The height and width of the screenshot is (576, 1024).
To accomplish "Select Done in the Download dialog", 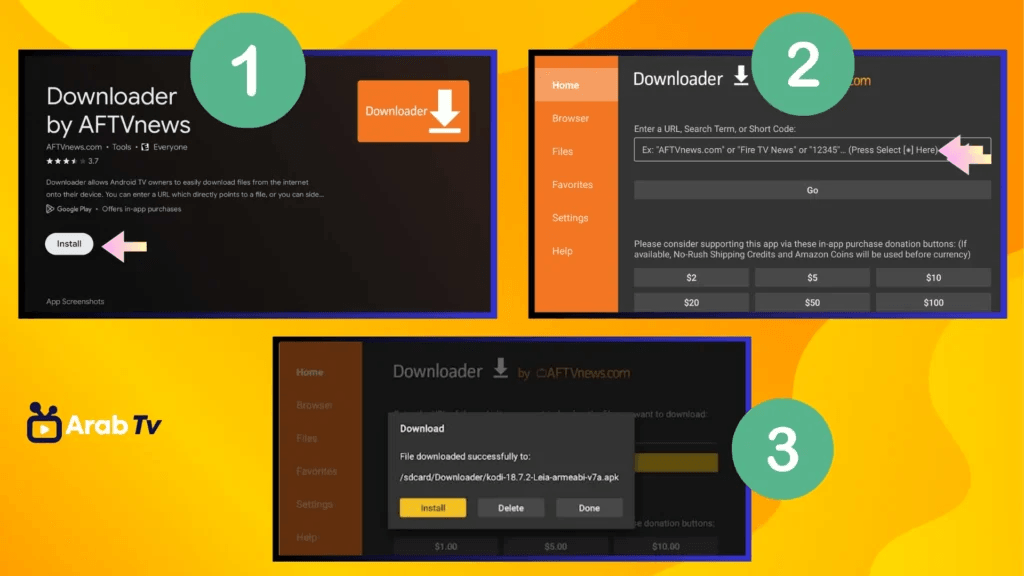I will coord(589,508).
